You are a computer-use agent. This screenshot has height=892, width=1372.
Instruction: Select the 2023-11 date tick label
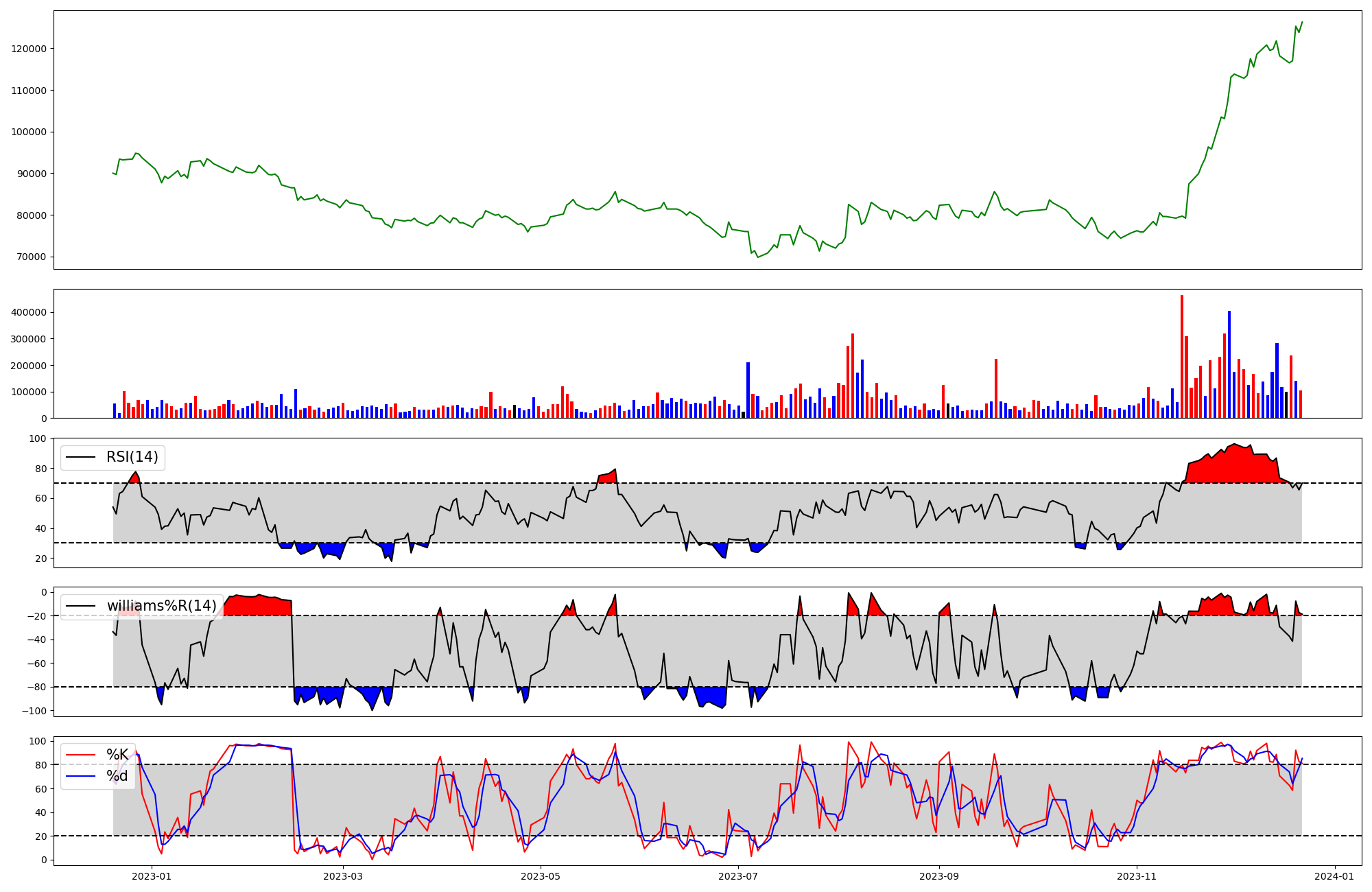click(x=1137, y=876)
